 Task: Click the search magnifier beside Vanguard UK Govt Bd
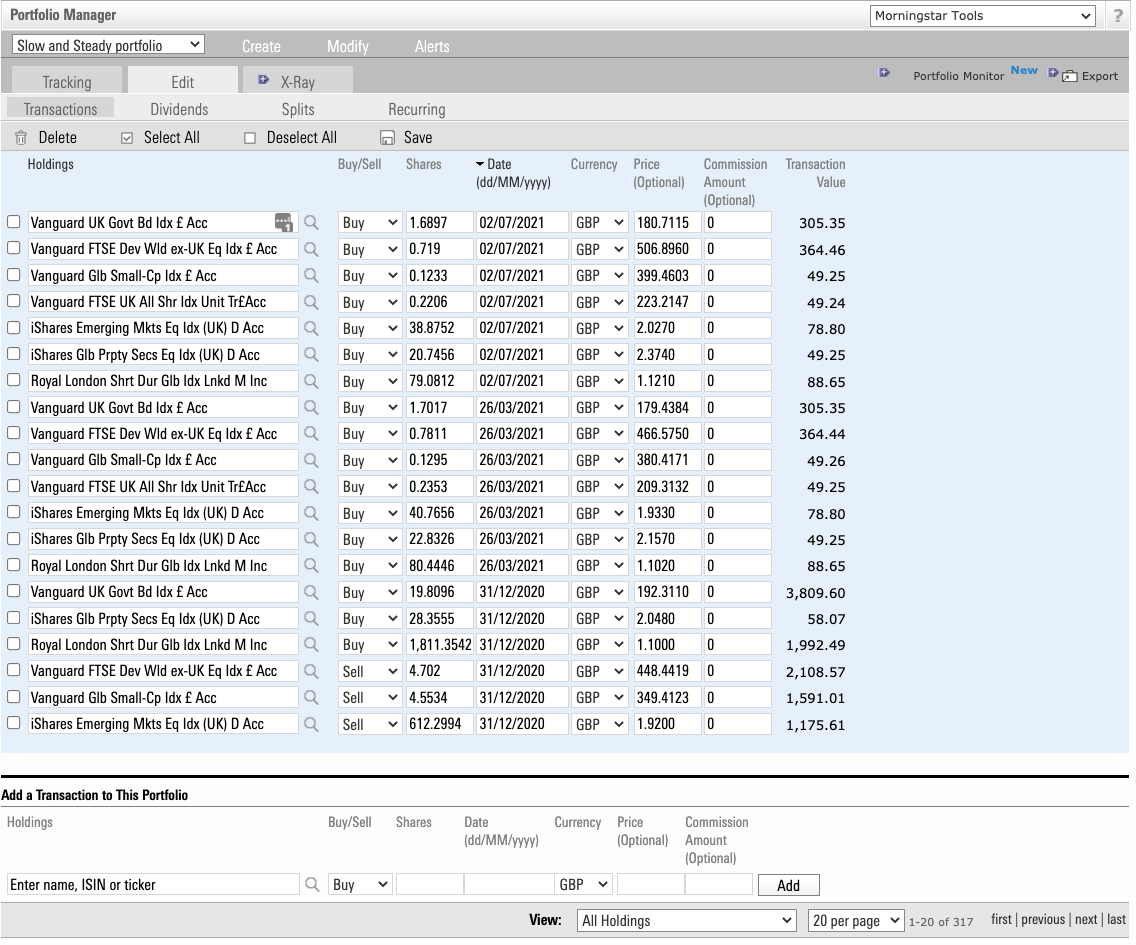coord(311,221)
